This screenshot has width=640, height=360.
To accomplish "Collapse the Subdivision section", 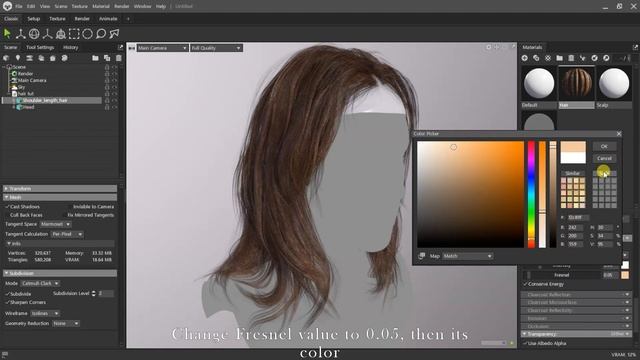I will [x=60, y=273].
